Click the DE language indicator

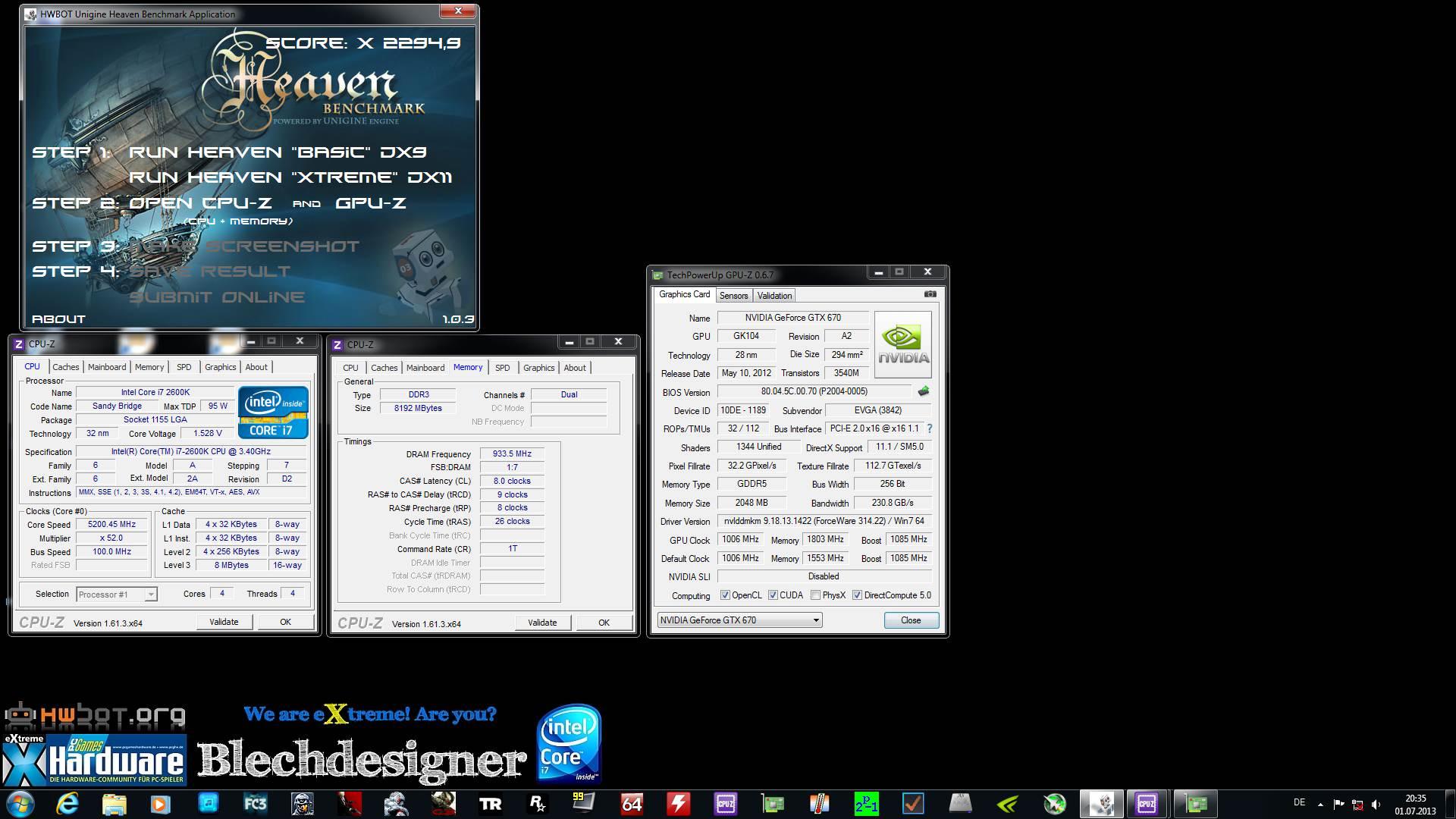(x=1299, y=803)
